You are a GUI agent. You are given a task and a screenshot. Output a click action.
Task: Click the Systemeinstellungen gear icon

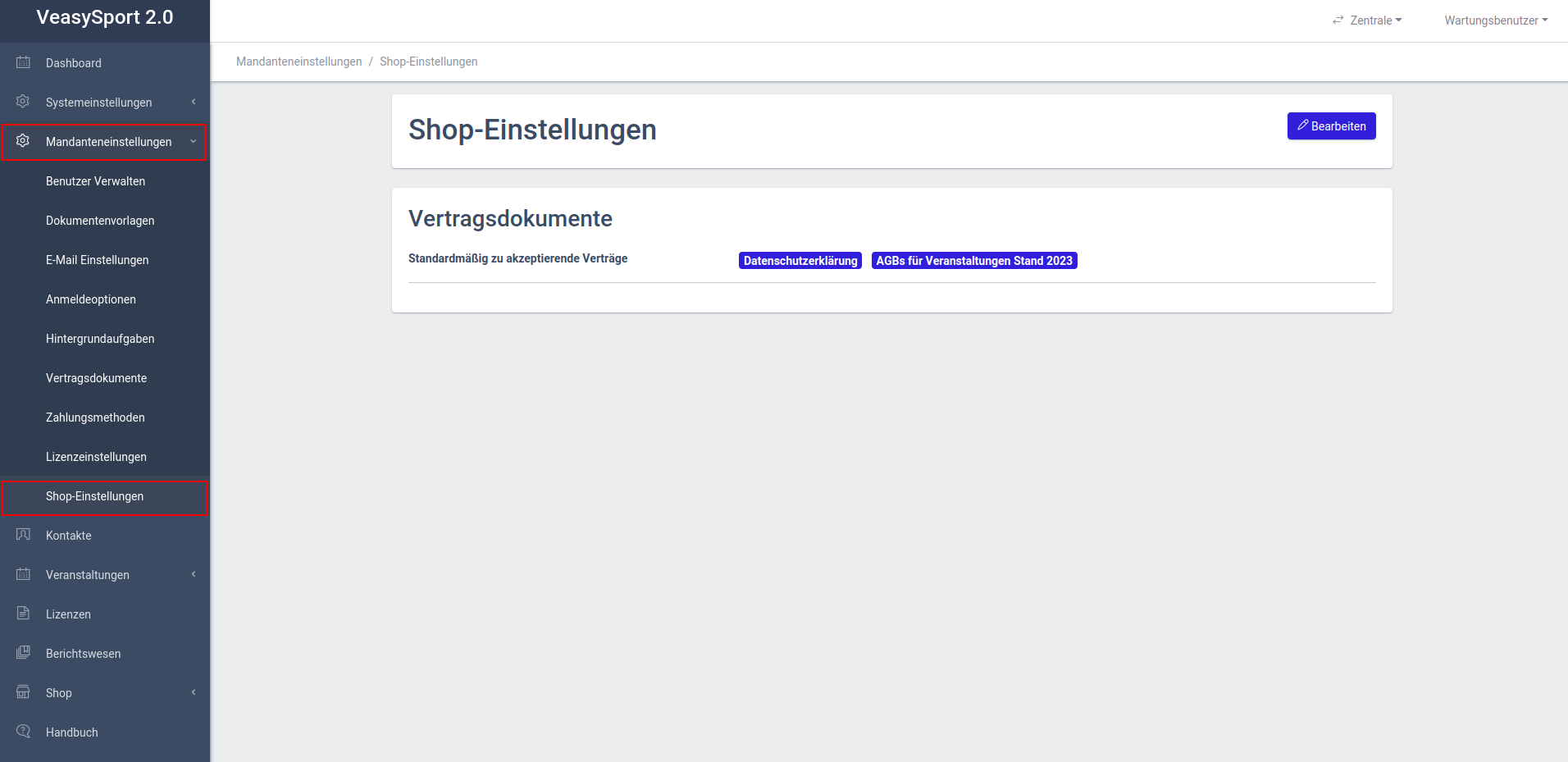(x=23, y=102)
